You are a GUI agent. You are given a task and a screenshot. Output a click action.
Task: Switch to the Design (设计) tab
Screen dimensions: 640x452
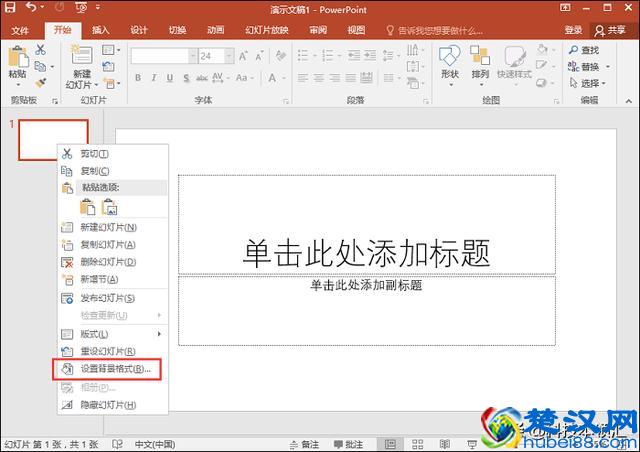tap(139, 30)
